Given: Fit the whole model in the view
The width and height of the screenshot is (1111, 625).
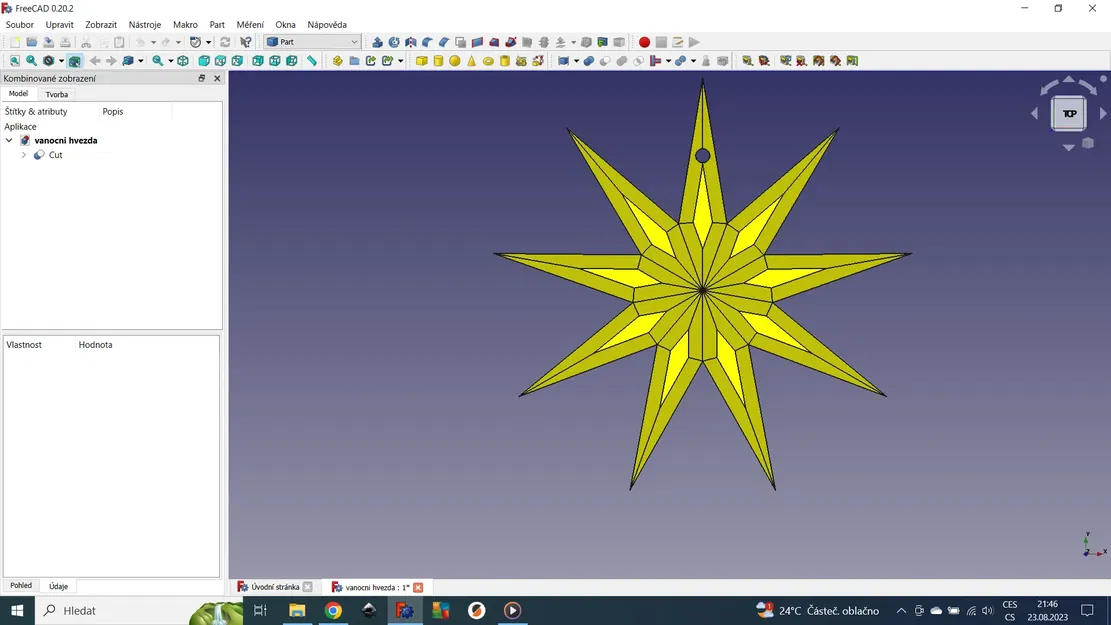Looking at the screenshot, I should (14, 61).
